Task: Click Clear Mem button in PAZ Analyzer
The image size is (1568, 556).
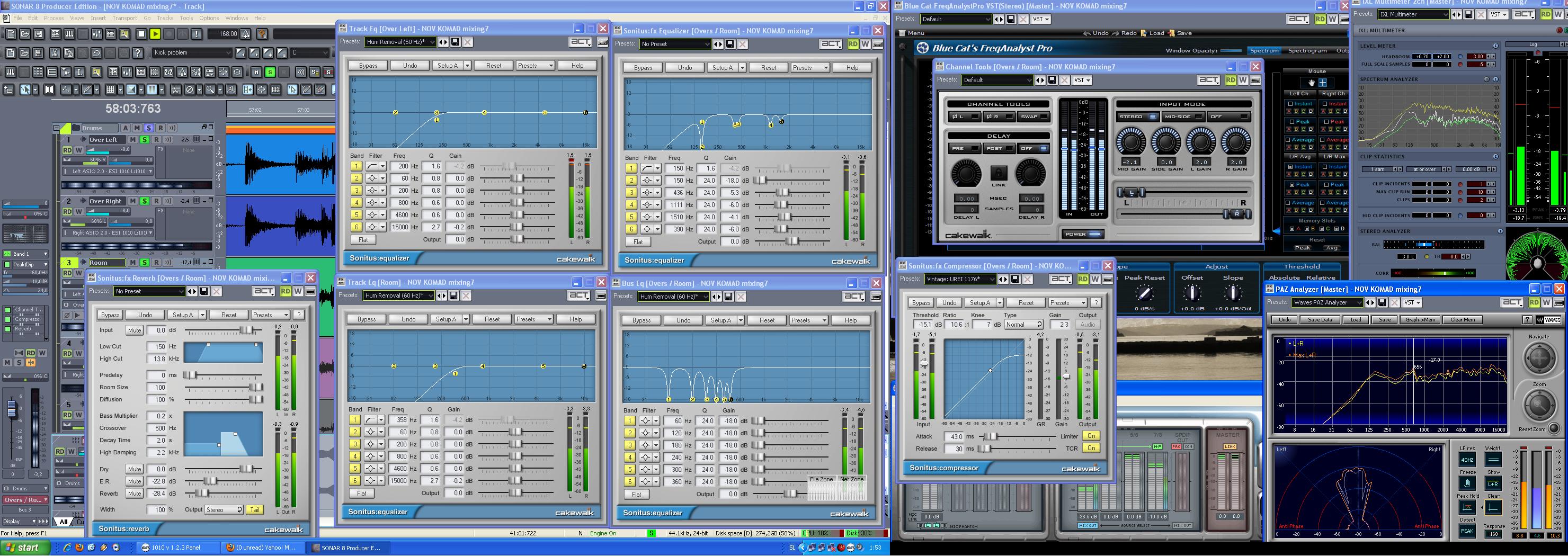Action: click(1462, 320)
